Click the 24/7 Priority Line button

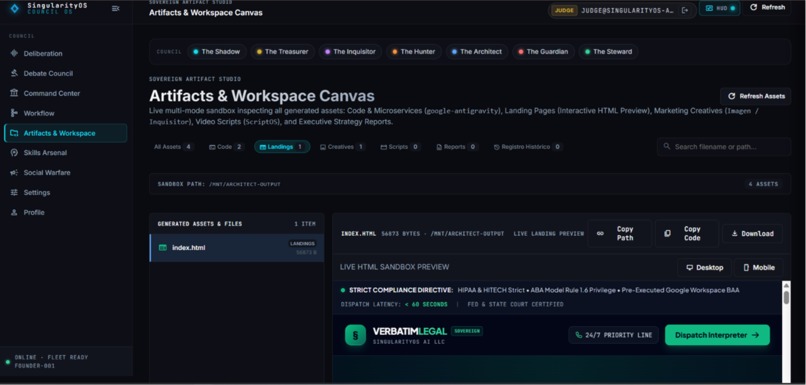613,335
